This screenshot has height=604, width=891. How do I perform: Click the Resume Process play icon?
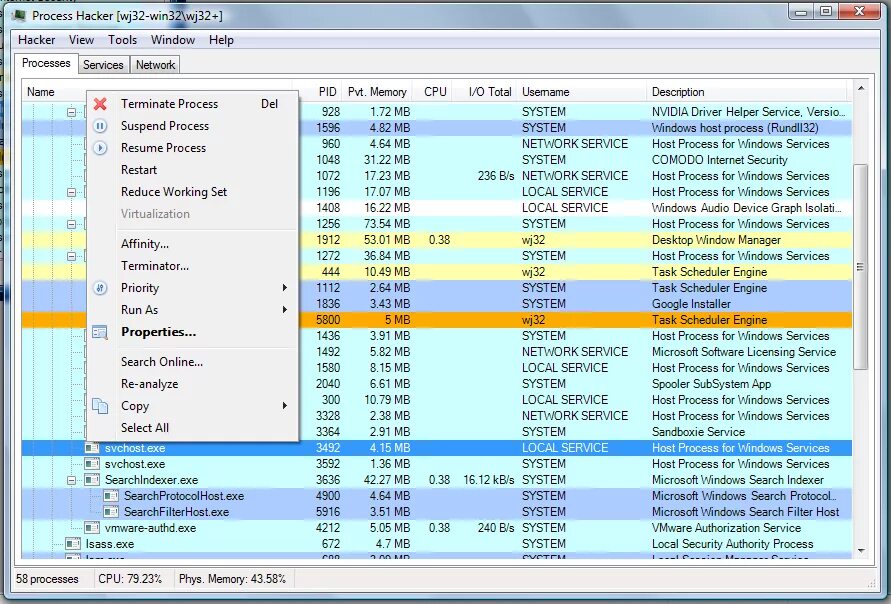[x=100, y=148]
